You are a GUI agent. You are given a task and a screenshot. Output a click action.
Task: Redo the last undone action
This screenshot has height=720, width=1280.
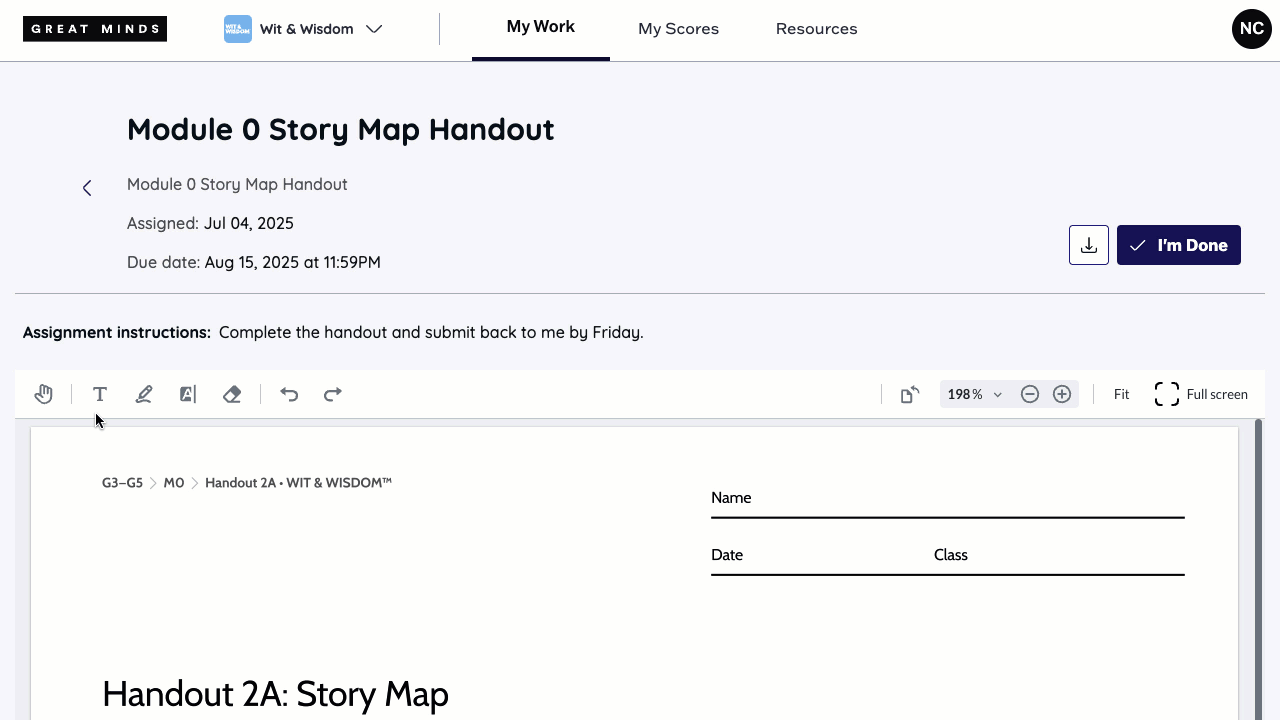point(333,395)
